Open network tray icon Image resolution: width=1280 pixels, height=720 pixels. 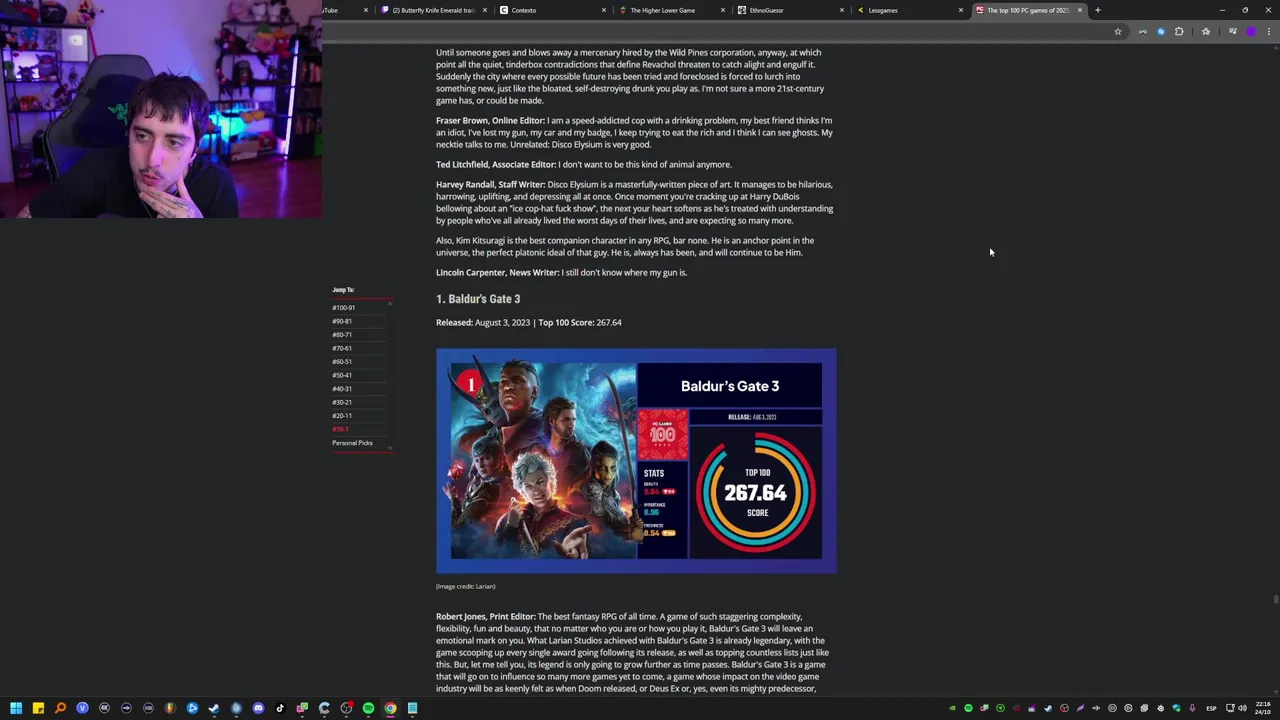[x=1230, y=708]
